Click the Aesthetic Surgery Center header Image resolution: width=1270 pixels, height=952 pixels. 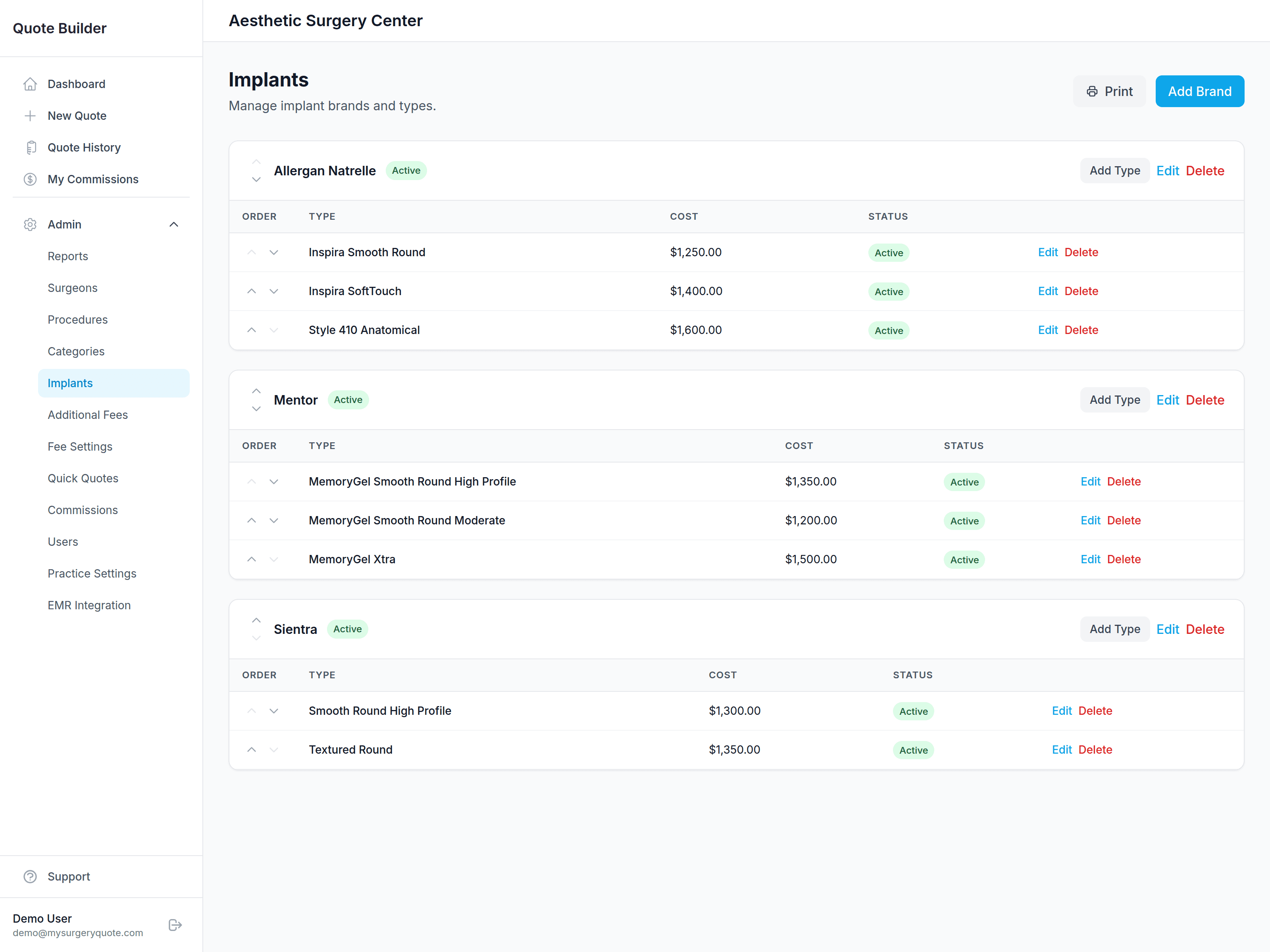coord(325,21)
